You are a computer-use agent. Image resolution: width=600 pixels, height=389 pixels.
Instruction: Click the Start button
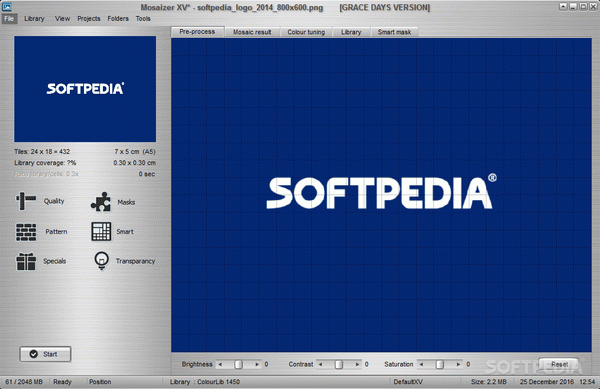pos(45,354)
